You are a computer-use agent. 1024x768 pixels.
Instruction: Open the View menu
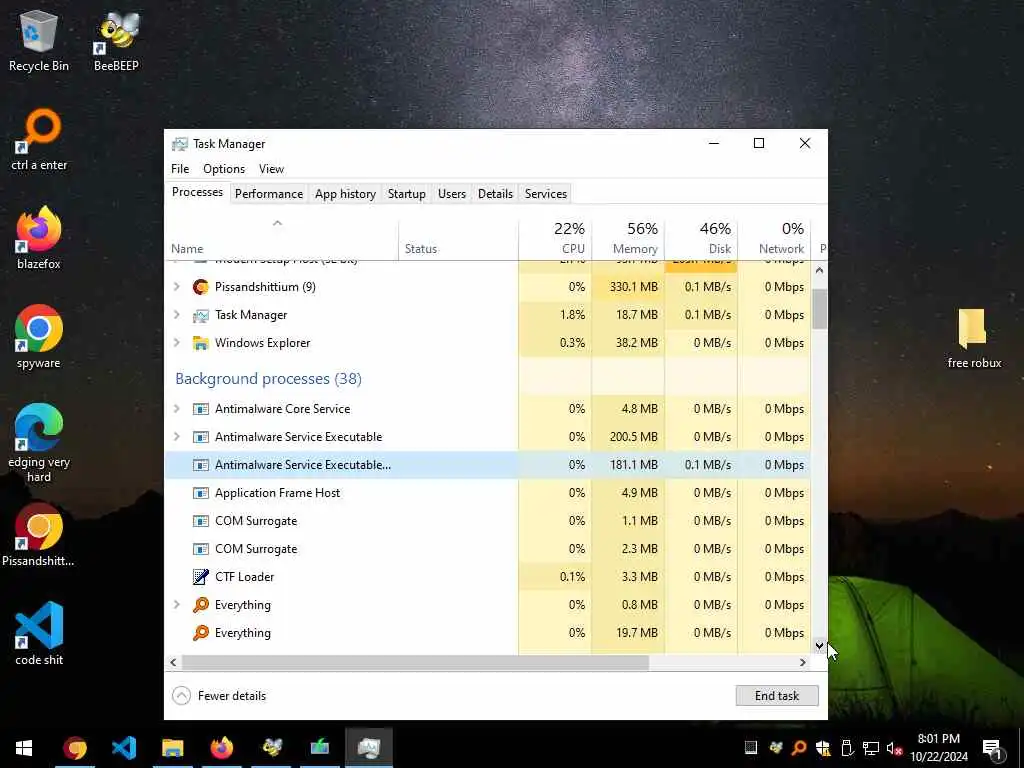(271, 168)
